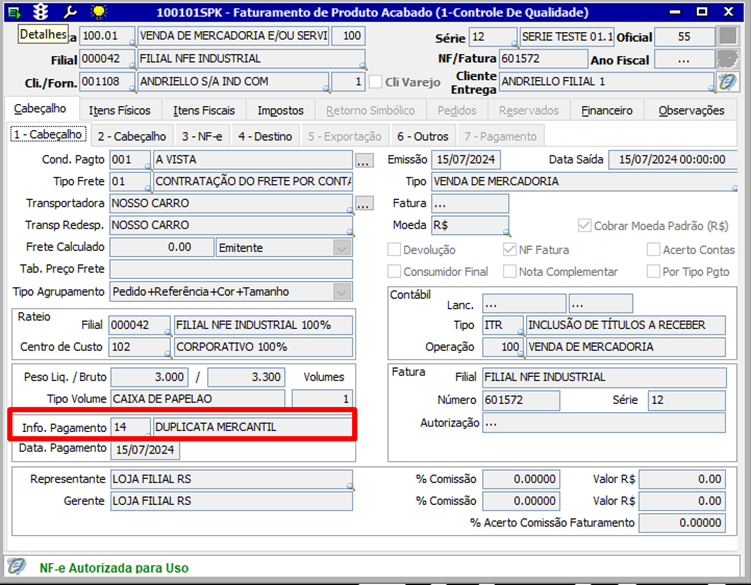
Task: Select the 3 - NF-e sub-tab
Action: [202, 137]
